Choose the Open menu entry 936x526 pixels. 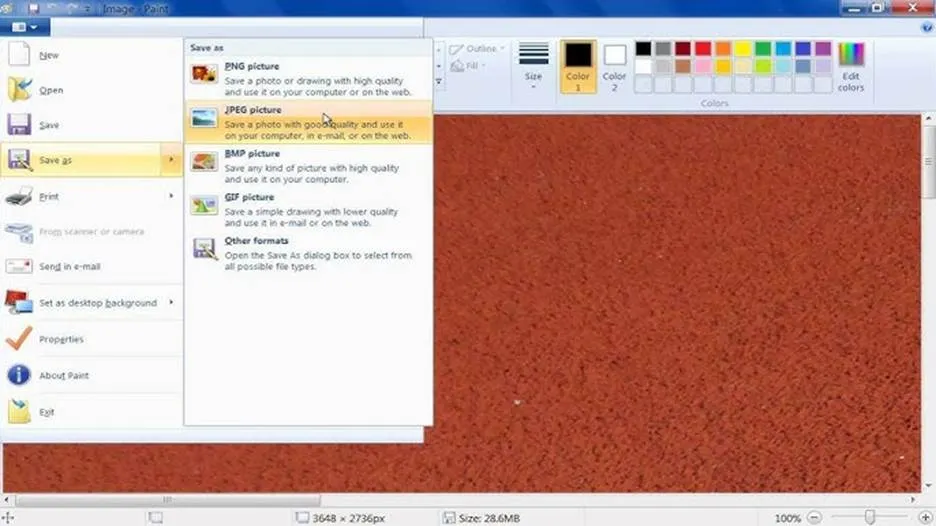92,90
